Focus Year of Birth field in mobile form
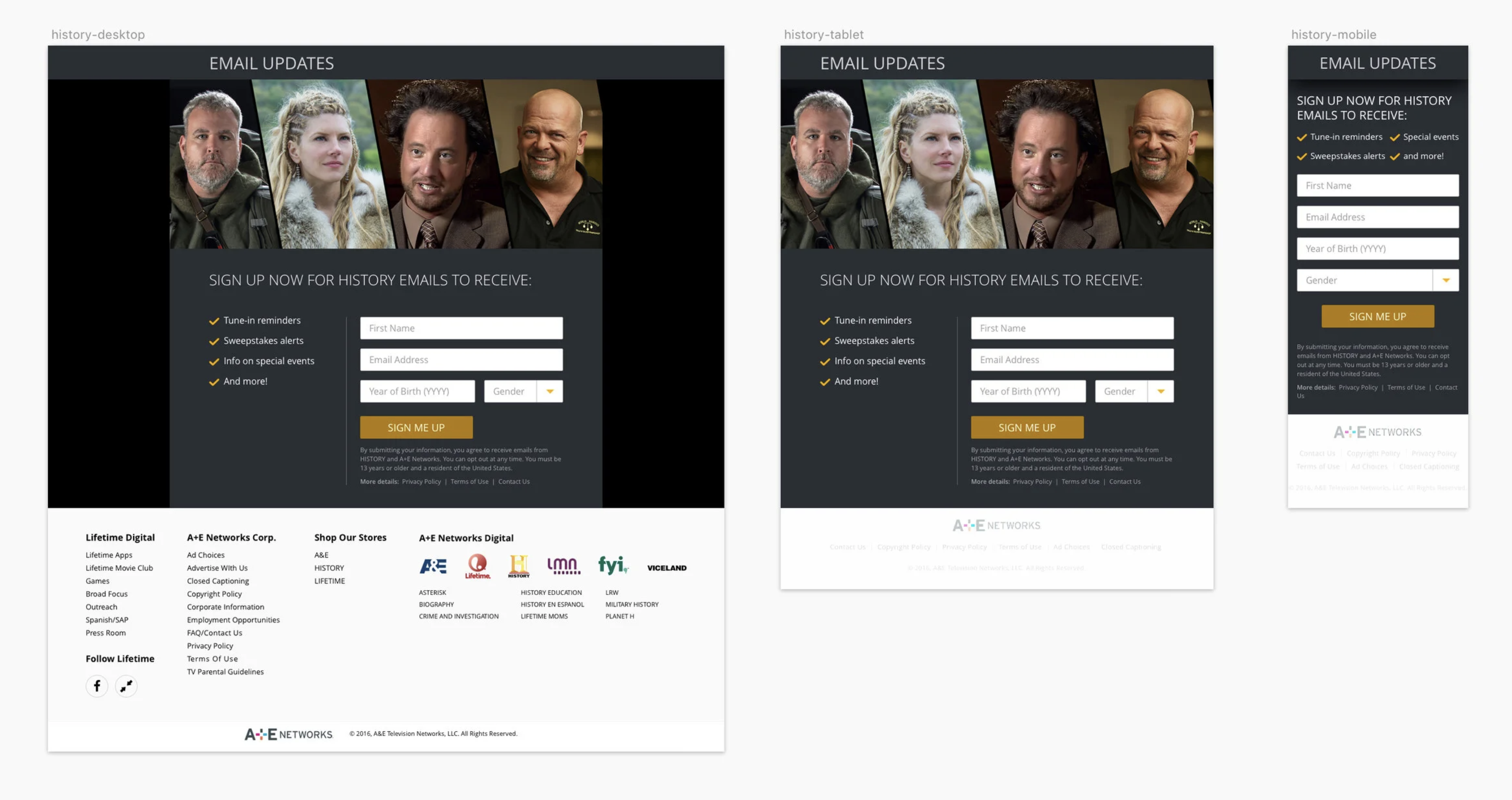The image size is (1512, 800). [1378, 249]
